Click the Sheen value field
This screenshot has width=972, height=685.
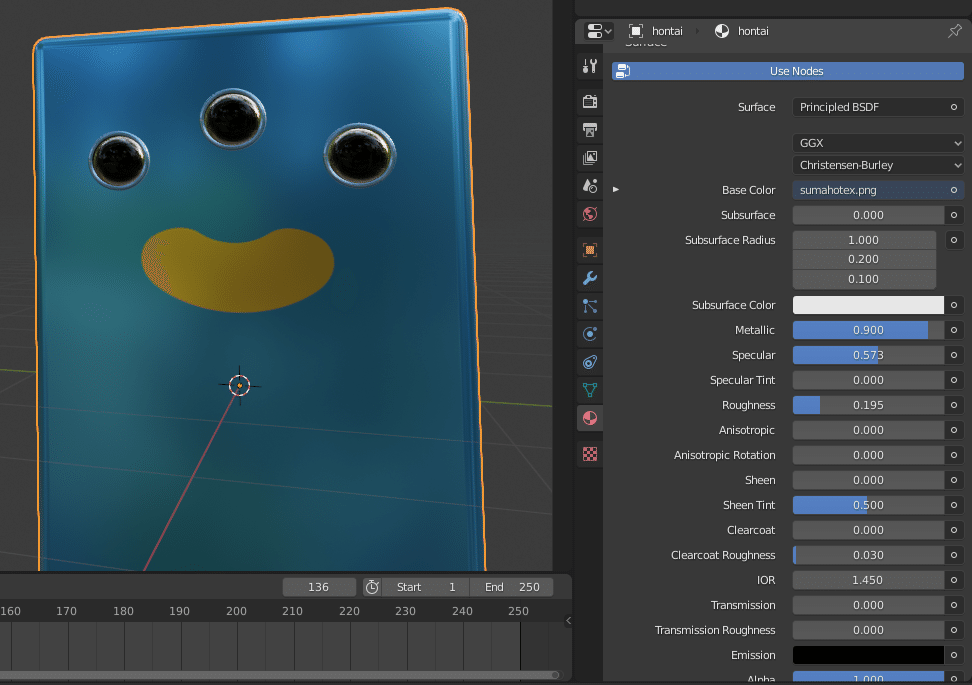pyautogui.click(x=868, y=480)
